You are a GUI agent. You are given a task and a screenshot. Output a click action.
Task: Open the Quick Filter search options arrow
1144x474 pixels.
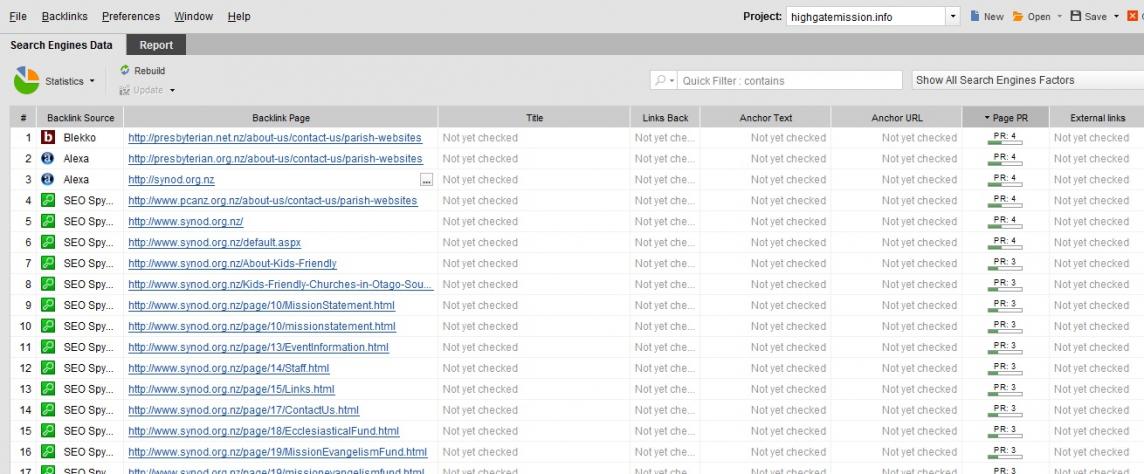tap(663, 81)
